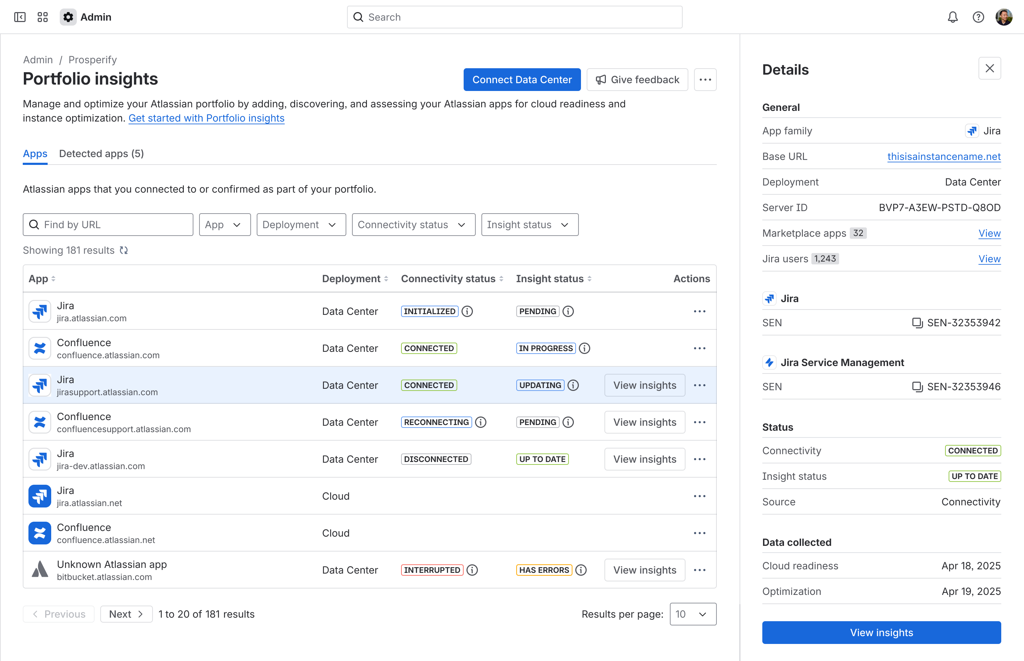Viewport: 1024px width, 661px height.
Task: Click Give feedback button
Action: click(x=637, y=80)
